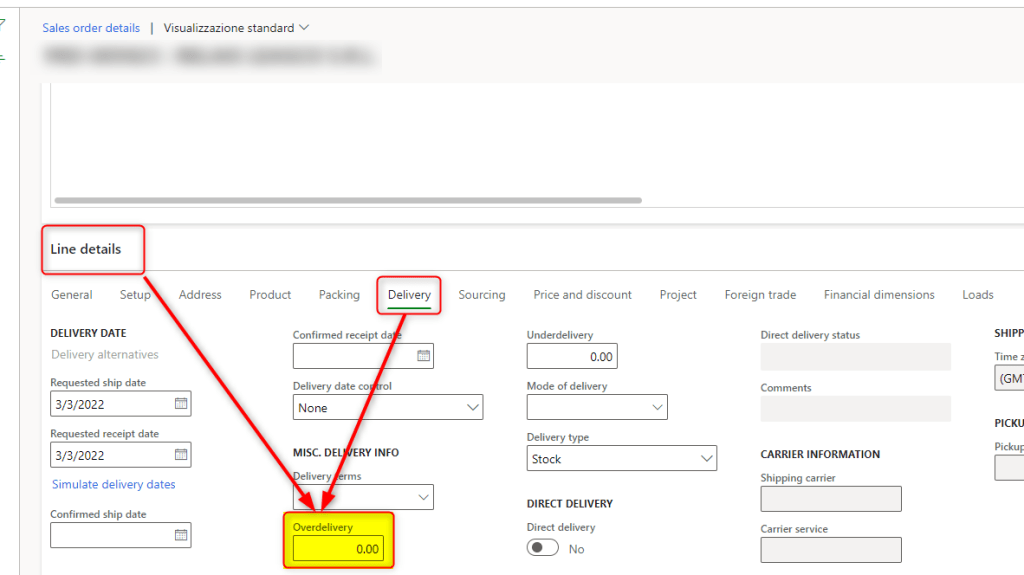Collapse the Line details section header

click(86, 249)
